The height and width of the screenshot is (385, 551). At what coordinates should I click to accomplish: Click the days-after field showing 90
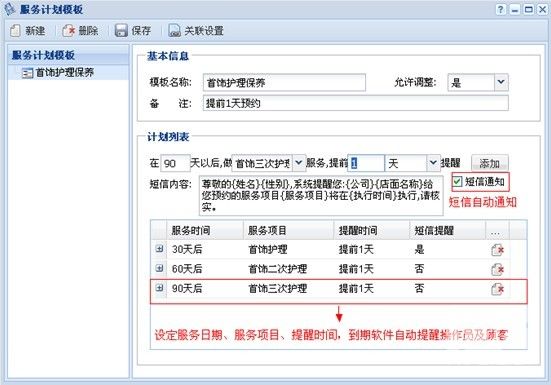click(x=175, y=163)
